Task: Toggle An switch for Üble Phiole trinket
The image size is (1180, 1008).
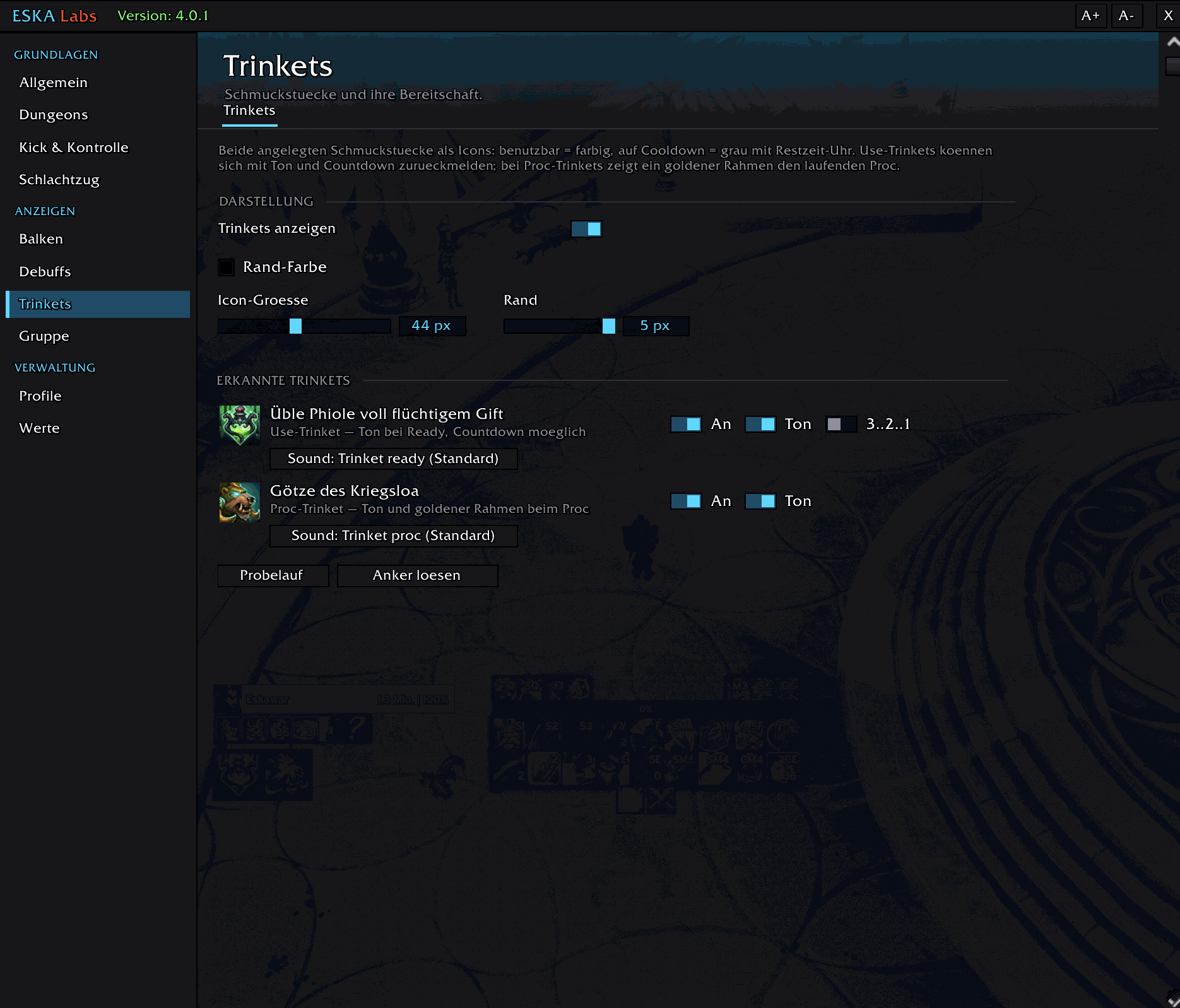Action: (686, 424)
